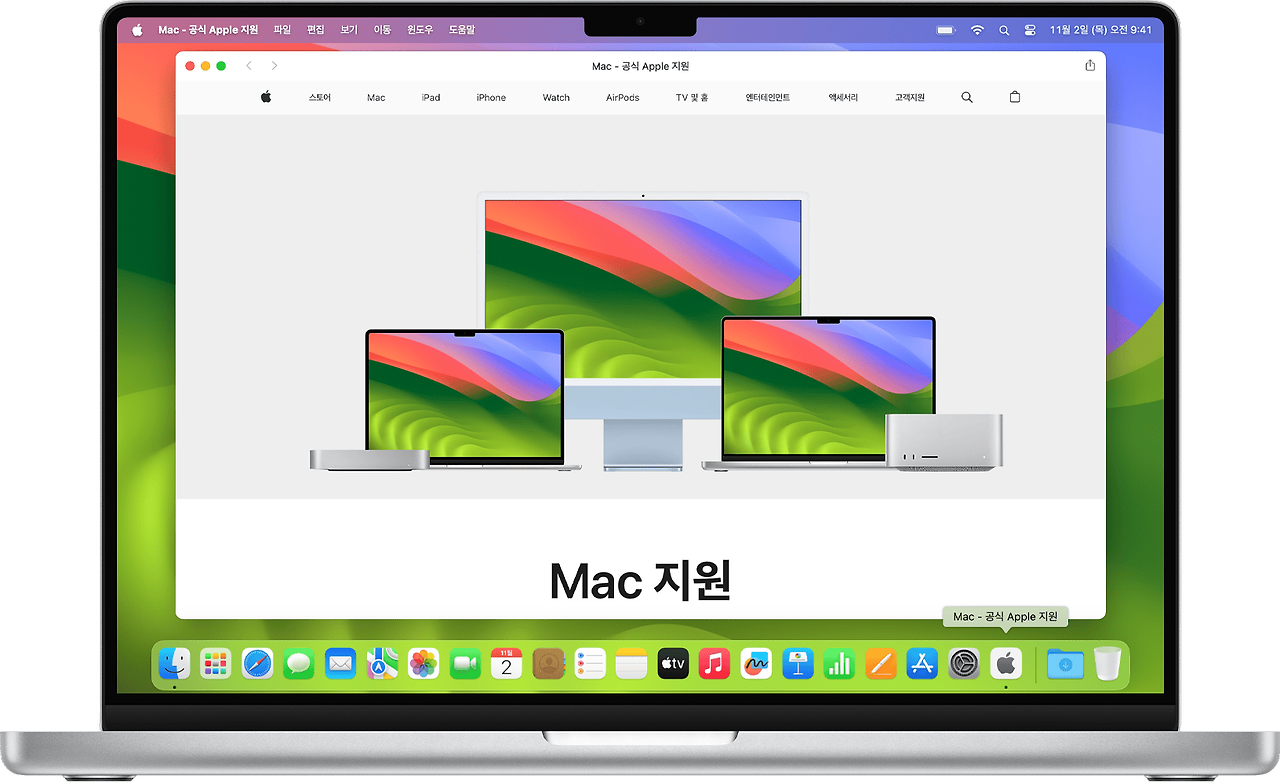Click Apple Support web app Dock icon
Screen dimensions: 1280x782
tap(1005, 663)
